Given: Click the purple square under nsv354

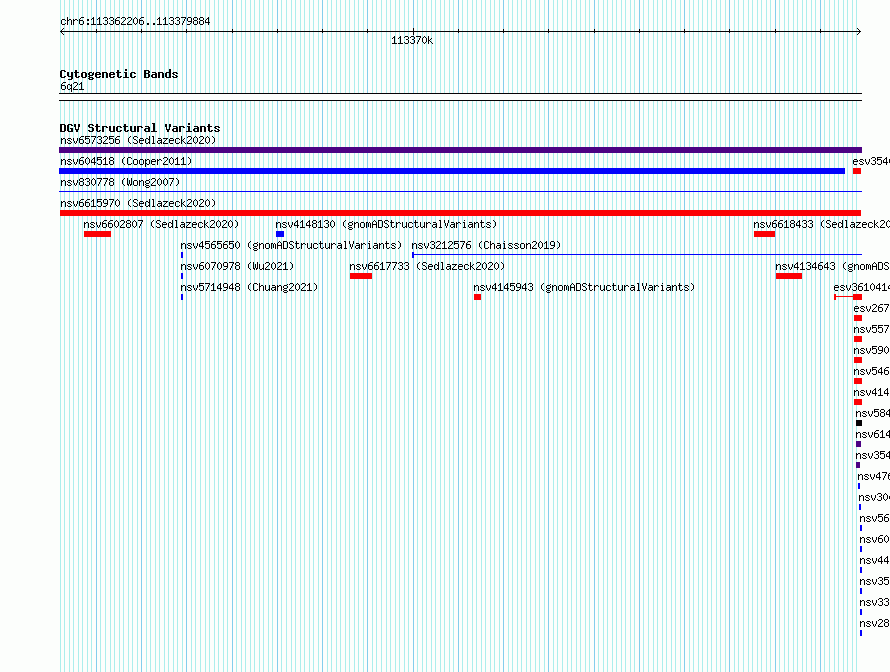Looking at the screenshot, I should [x=858, y=465].
